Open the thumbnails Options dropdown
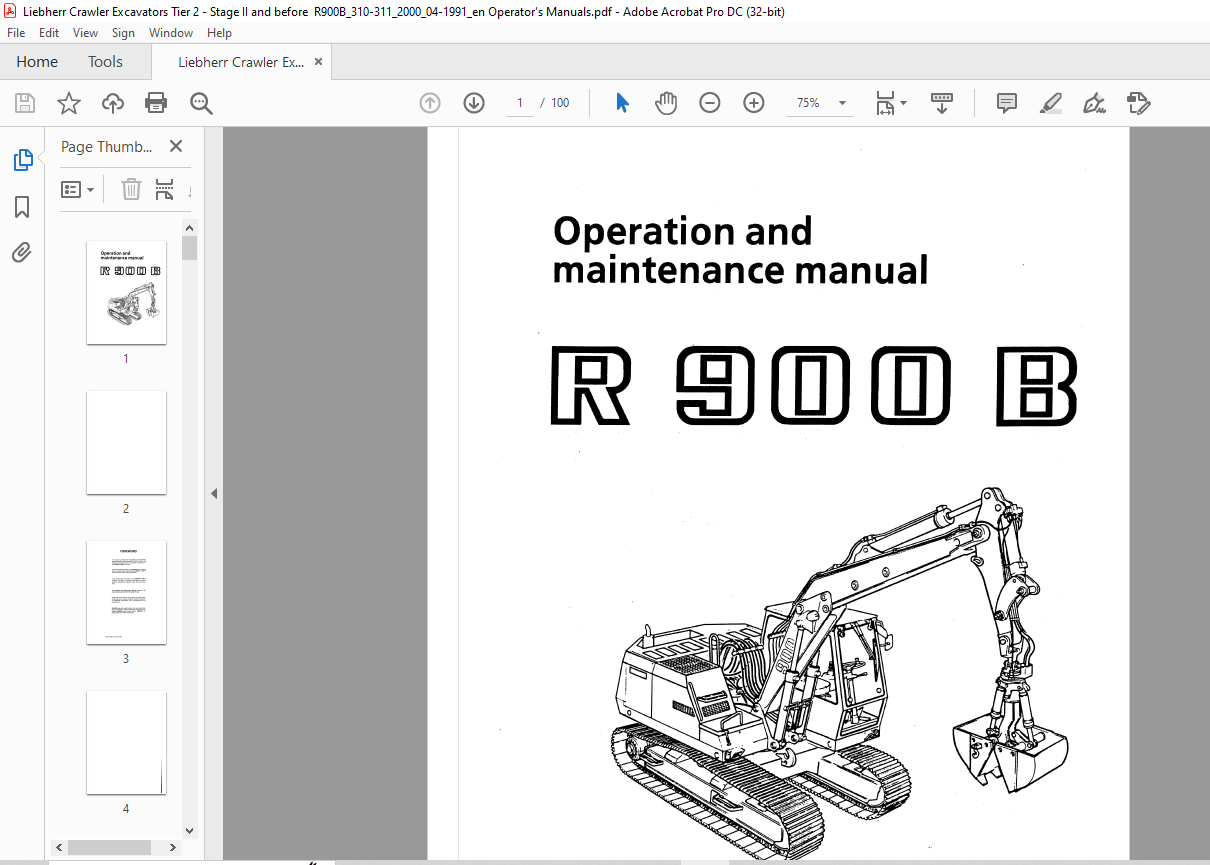Image resolution: width=1210 pixels, height=865 pixels. [78, 189]
